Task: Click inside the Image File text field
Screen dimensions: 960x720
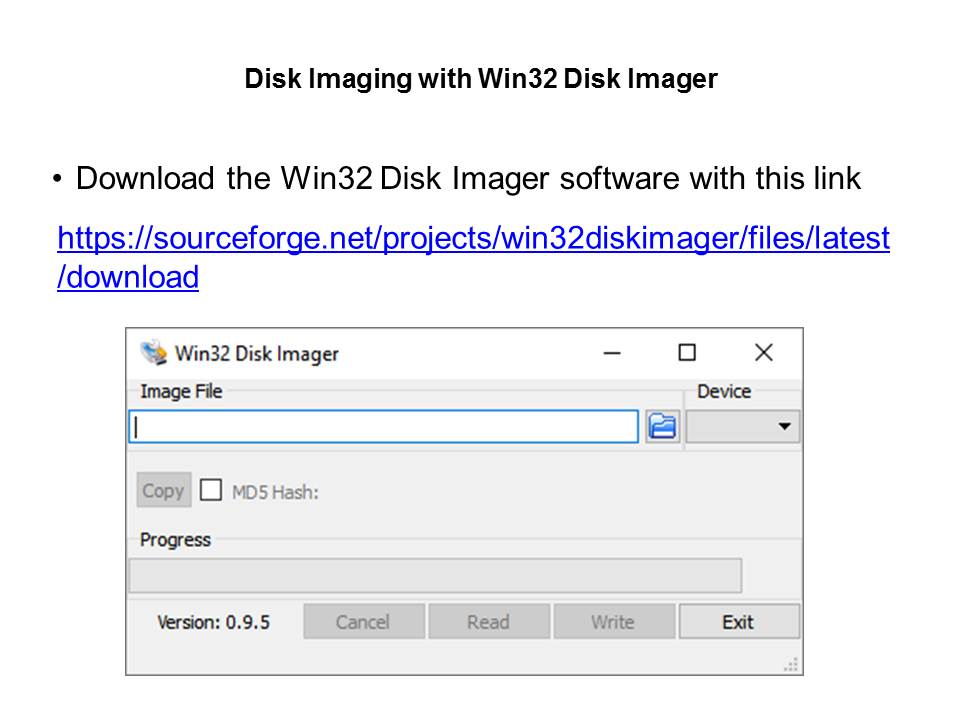Action: click(383, 427)
